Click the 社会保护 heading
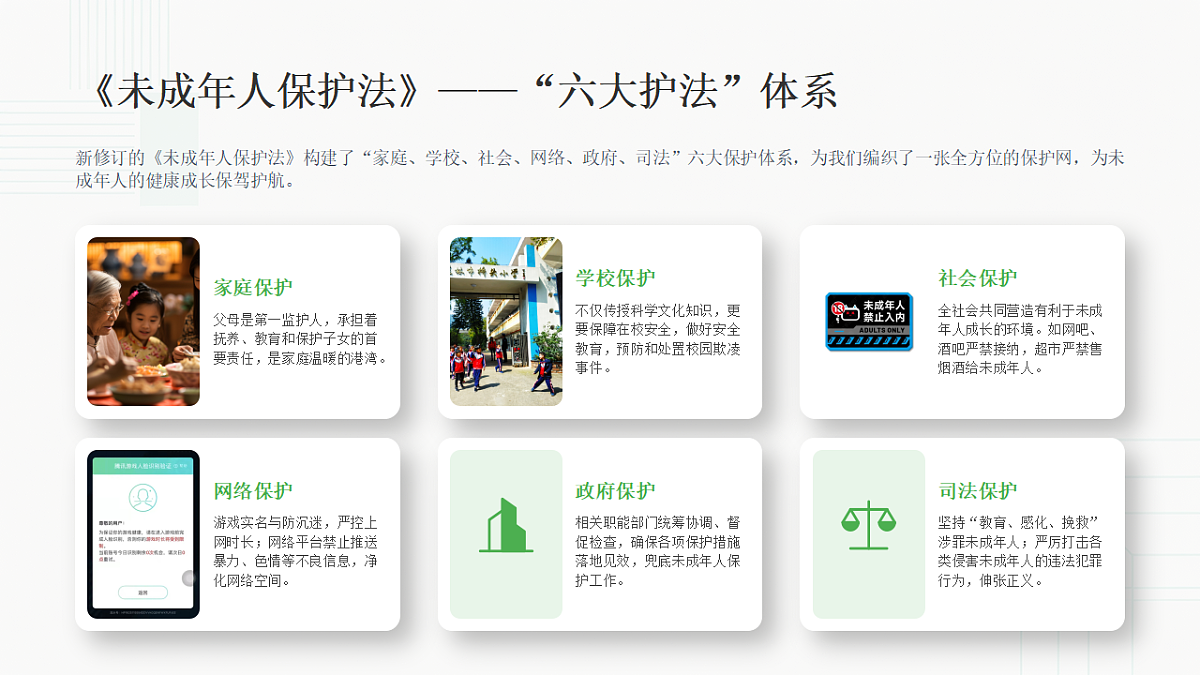Screen dimensions: 1200x675 tap(978, 278)
